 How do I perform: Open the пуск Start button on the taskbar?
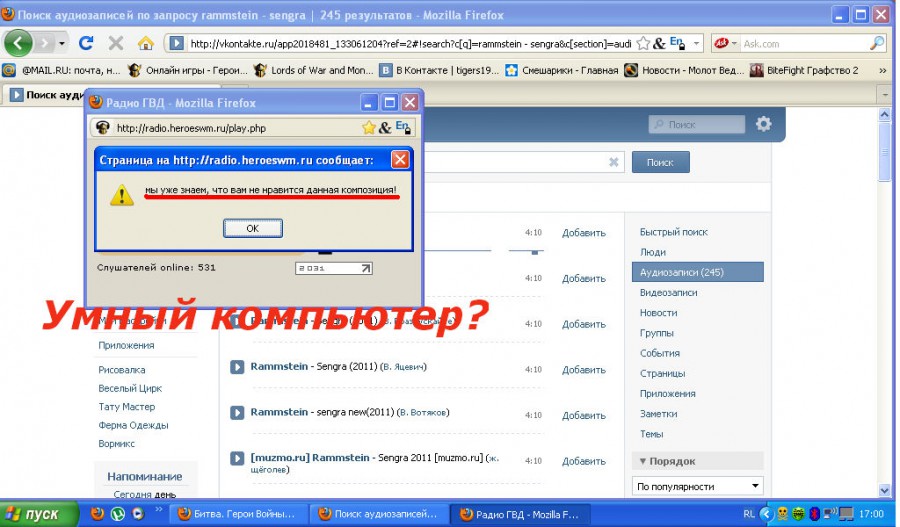click(x=39, y=514)
